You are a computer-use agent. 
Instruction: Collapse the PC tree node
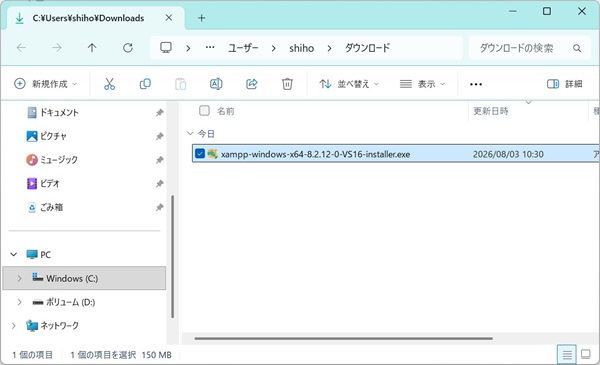[14, 254]
